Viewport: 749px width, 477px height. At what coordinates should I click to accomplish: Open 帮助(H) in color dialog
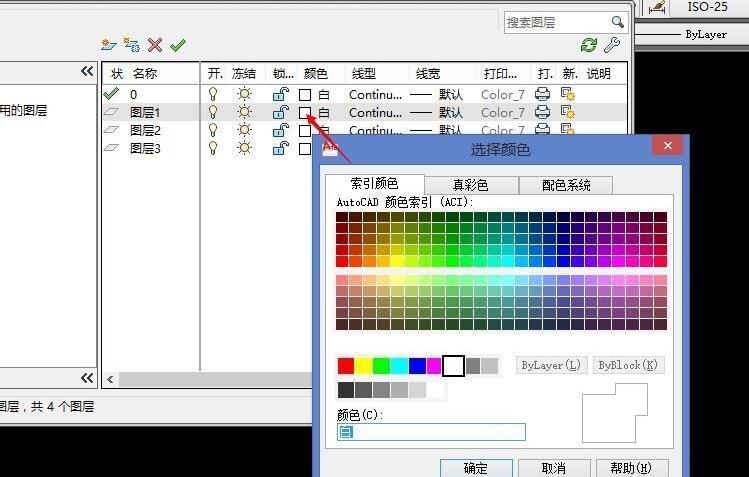click(x=631, y=468)
